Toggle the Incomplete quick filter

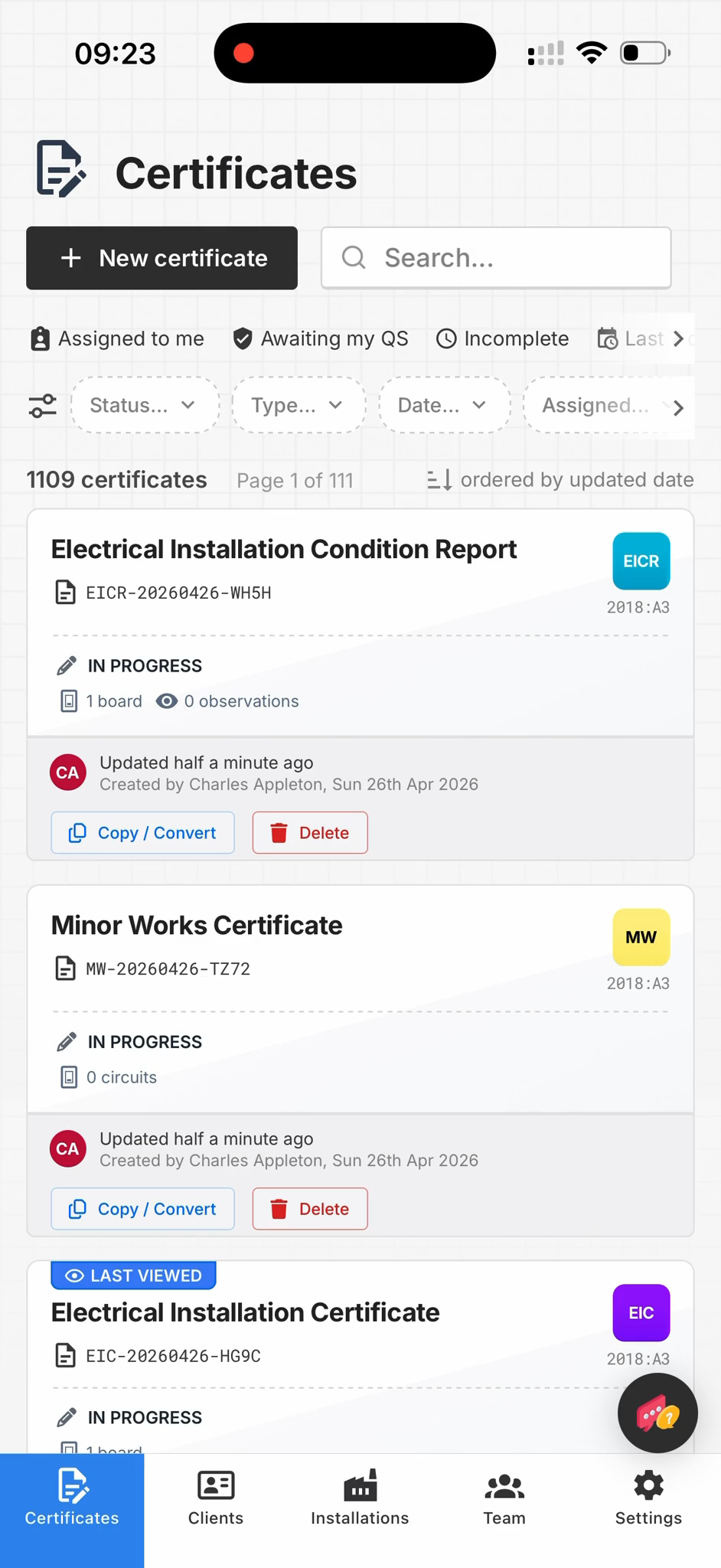502,338
